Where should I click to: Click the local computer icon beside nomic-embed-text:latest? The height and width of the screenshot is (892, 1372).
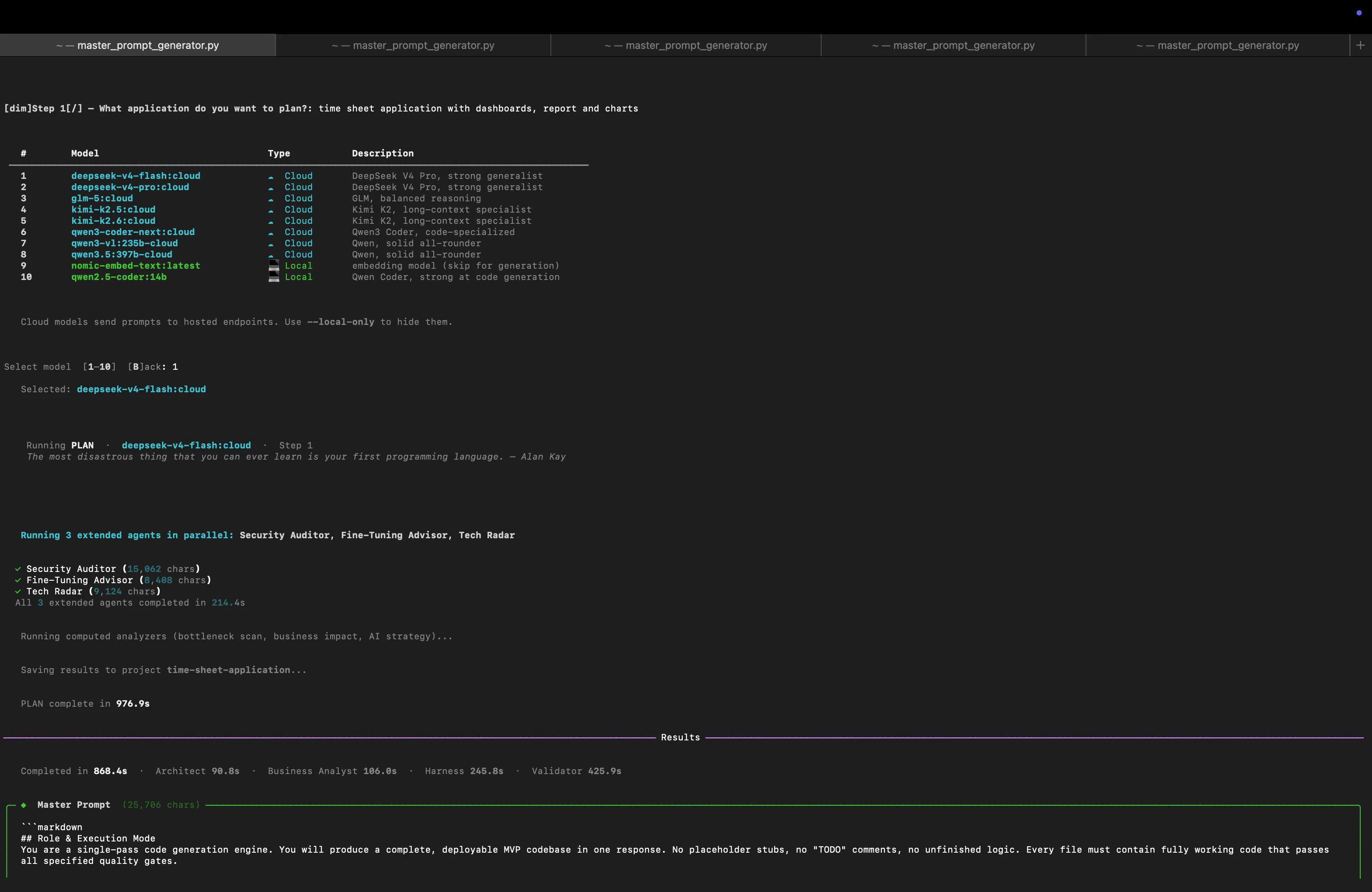click(274, 266)
